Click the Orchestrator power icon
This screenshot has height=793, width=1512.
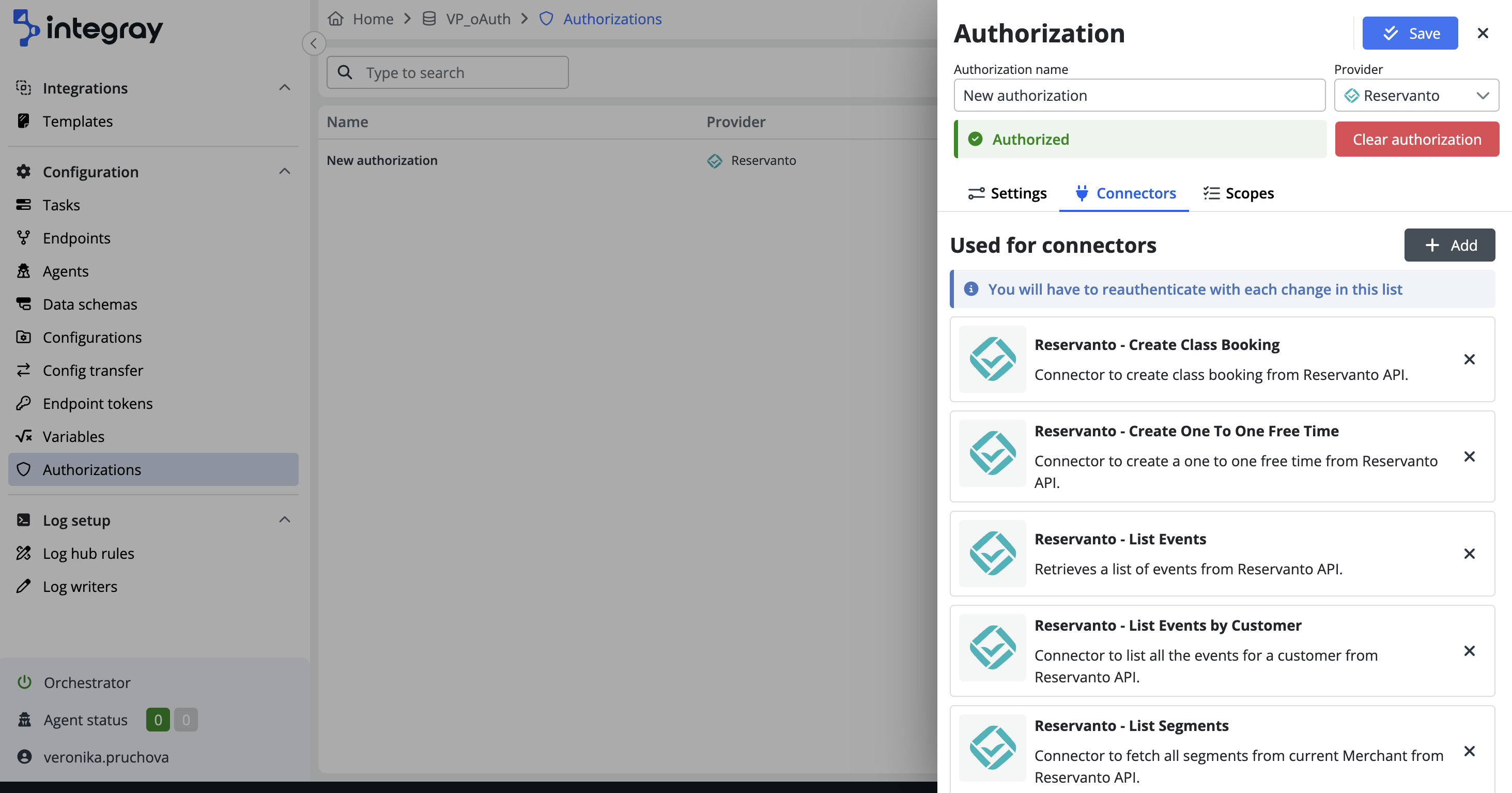point(24,682)
